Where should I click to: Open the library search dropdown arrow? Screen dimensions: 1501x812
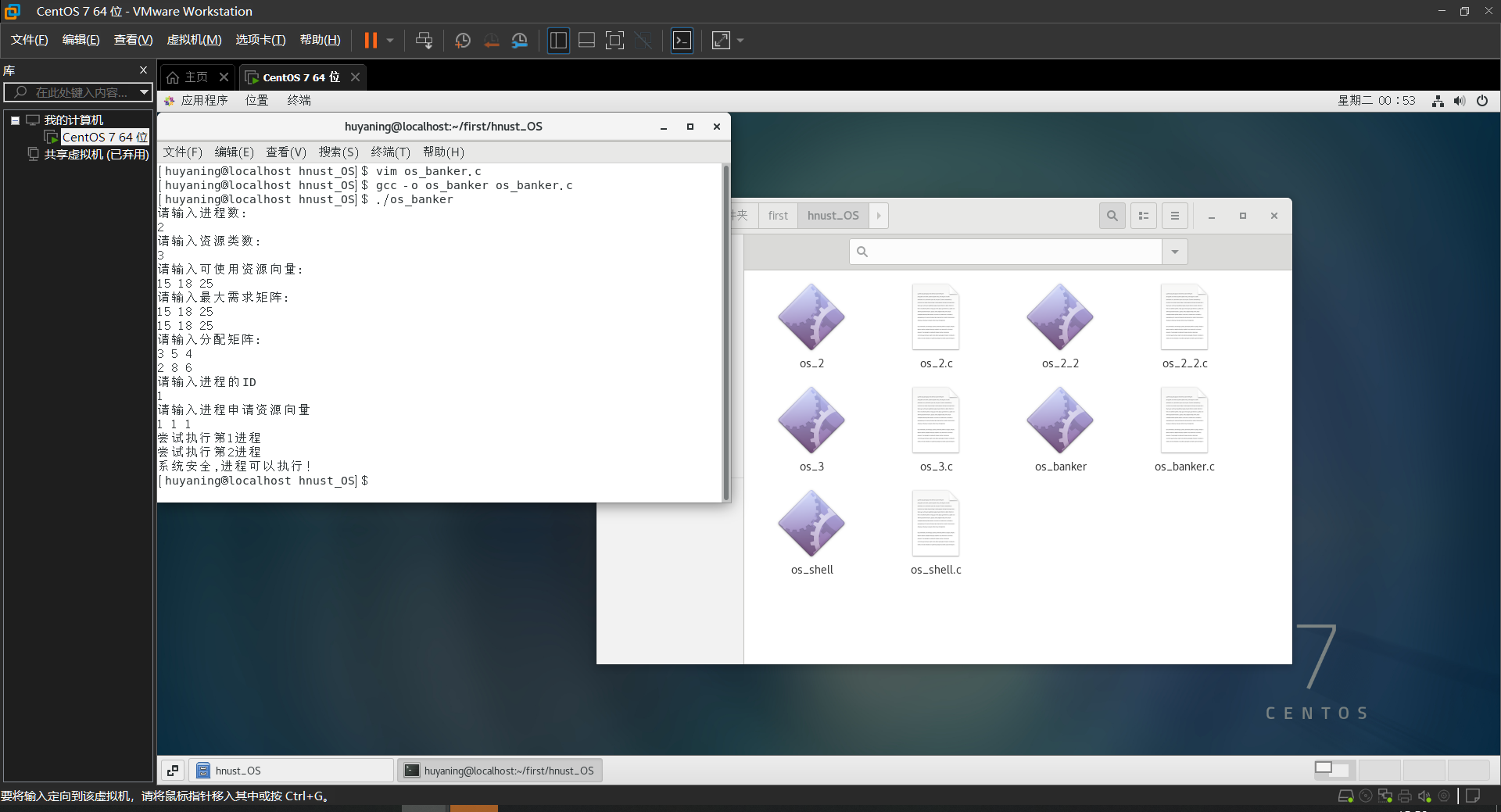pyautogui.click(x=144, y=92)
